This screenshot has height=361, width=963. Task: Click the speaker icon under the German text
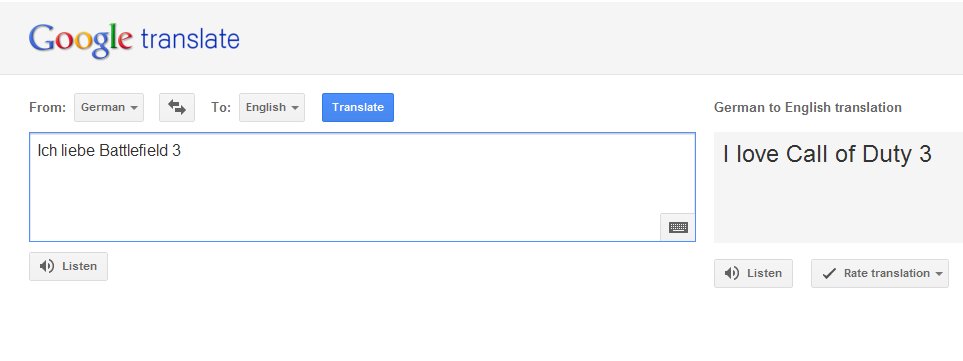coord(47,266)
